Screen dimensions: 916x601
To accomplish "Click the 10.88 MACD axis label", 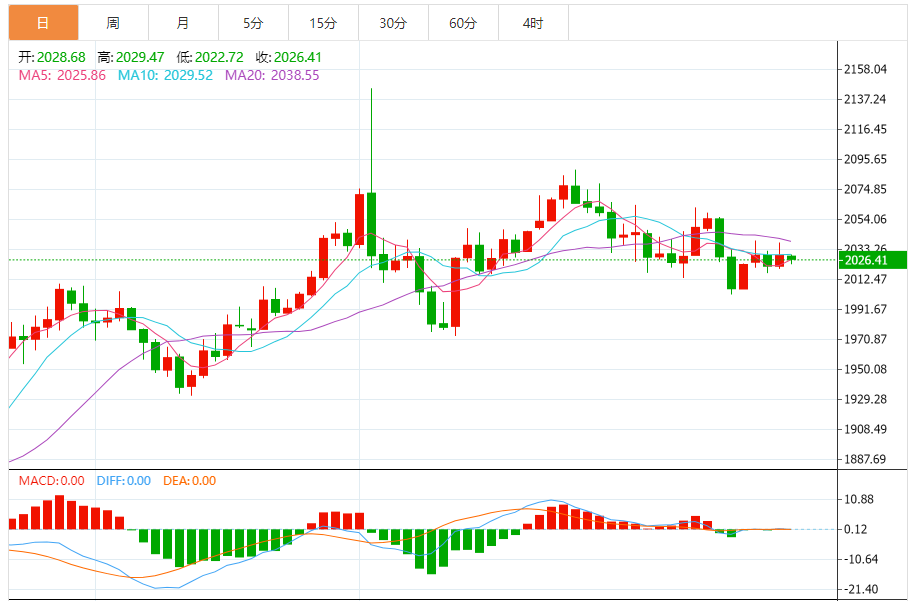I will 859,499.
